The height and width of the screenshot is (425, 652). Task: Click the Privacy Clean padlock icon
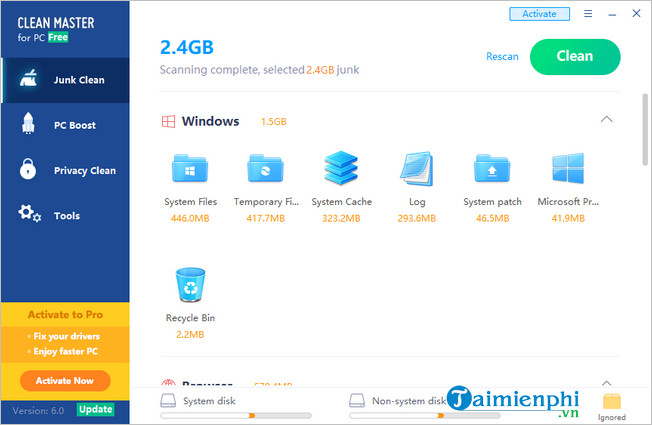tap(28, 169)
